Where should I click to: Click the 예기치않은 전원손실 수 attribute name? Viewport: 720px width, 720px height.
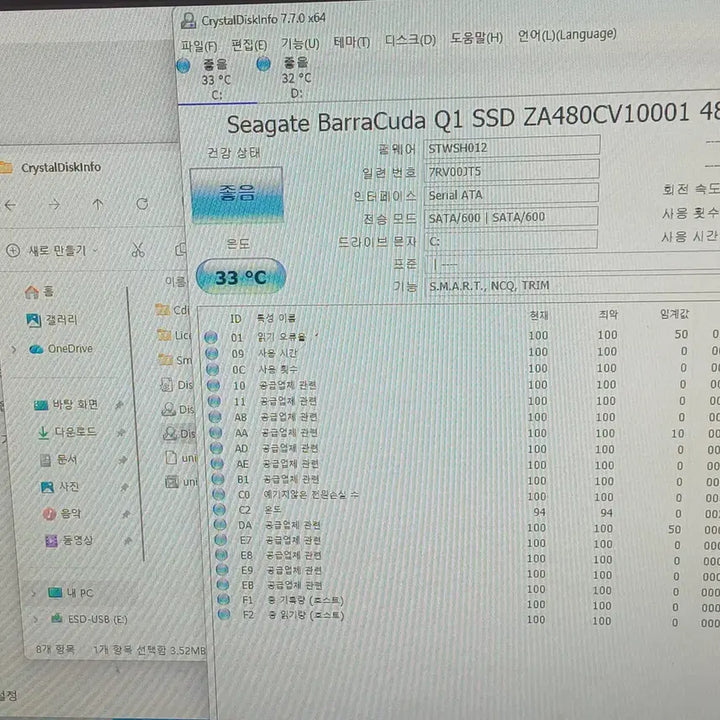click(311, 495)
